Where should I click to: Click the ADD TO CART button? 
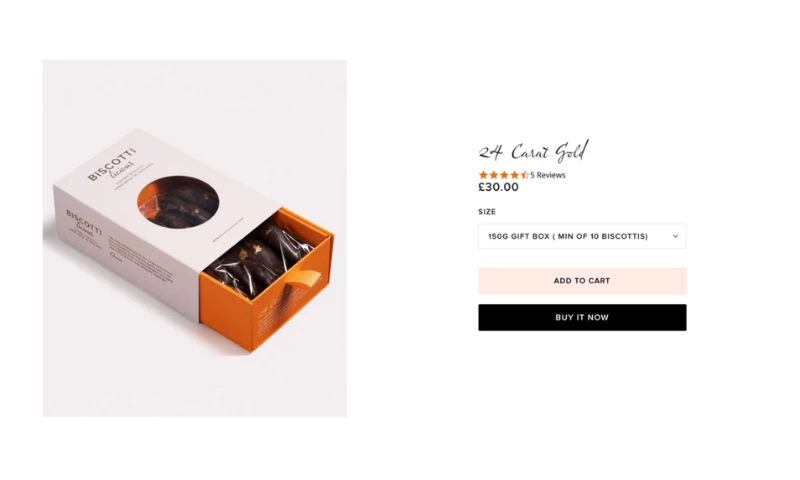point(582,281)
